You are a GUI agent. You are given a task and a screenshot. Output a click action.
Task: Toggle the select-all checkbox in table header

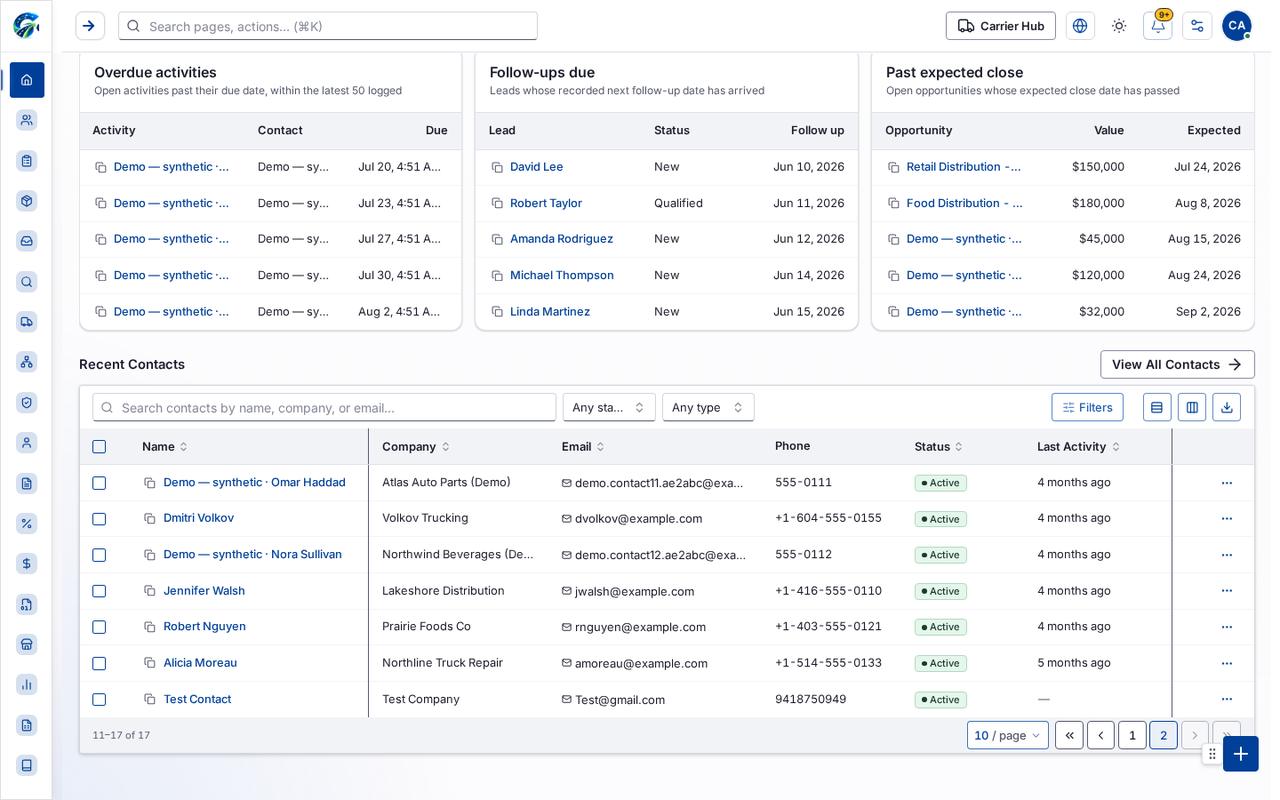(99, 447)
